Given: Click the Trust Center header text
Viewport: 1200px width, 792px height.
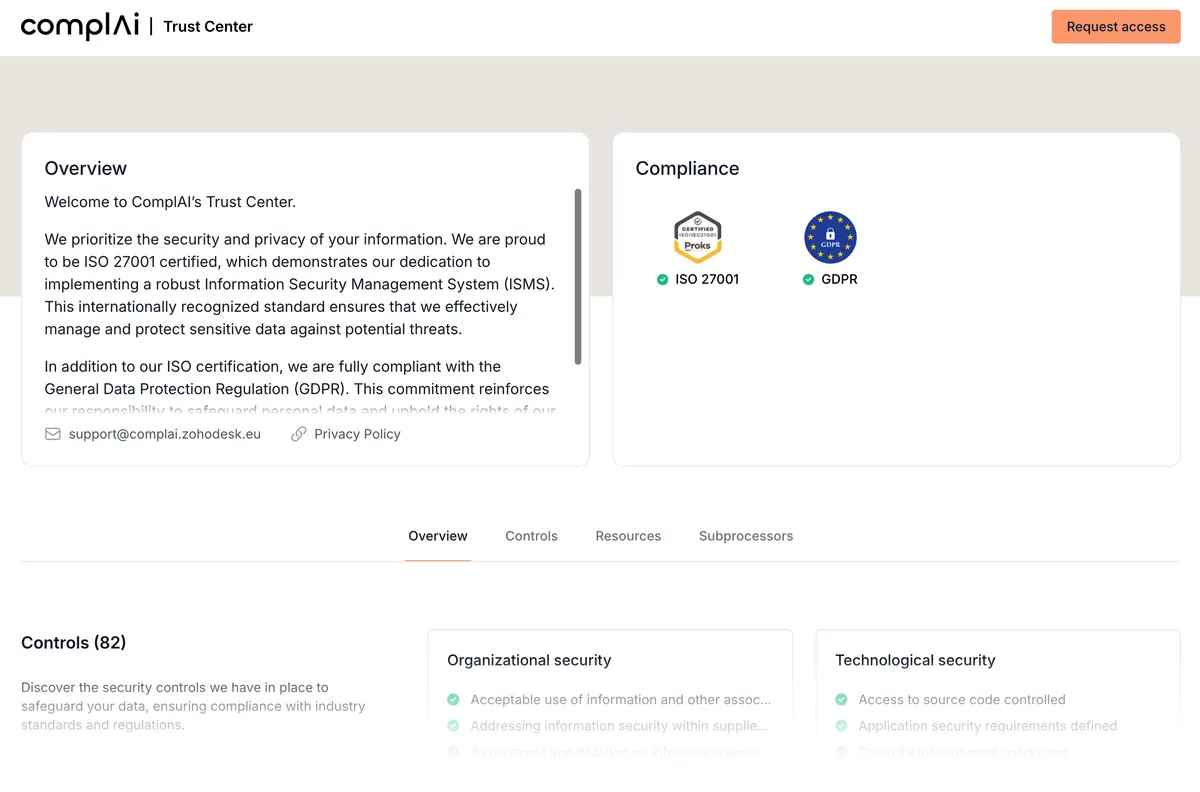Looking at the screenshot, I should [x=208, y=27].
